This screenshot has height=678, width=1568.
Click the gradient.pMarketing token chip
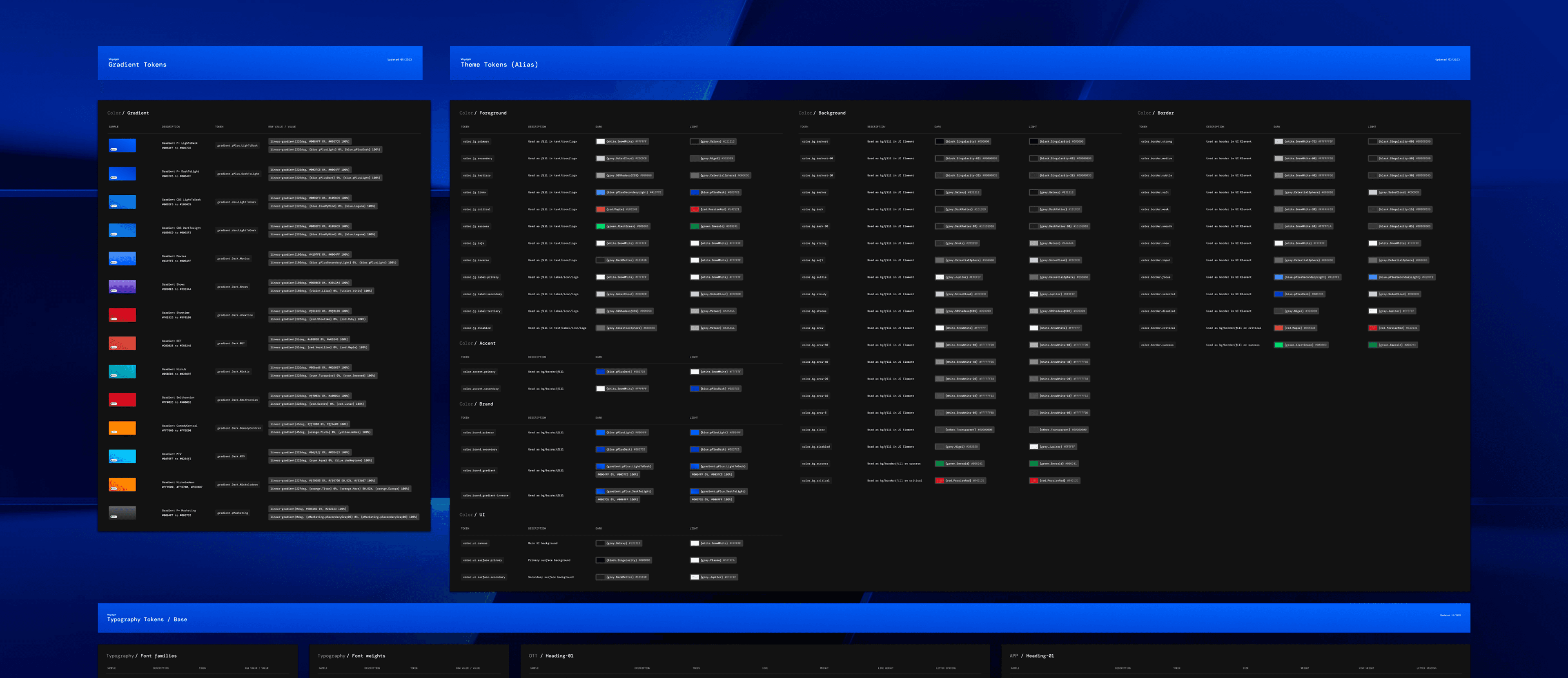pos(232,513)
